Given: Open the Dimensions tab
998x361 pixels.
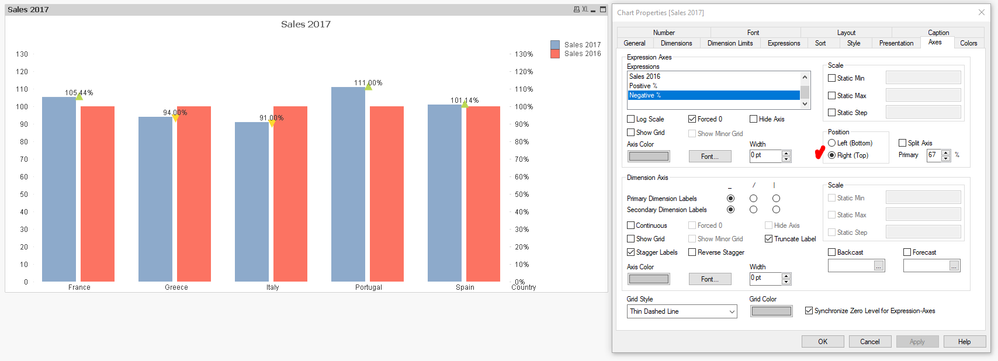Looking at the screenshot, I should point(677,43).
